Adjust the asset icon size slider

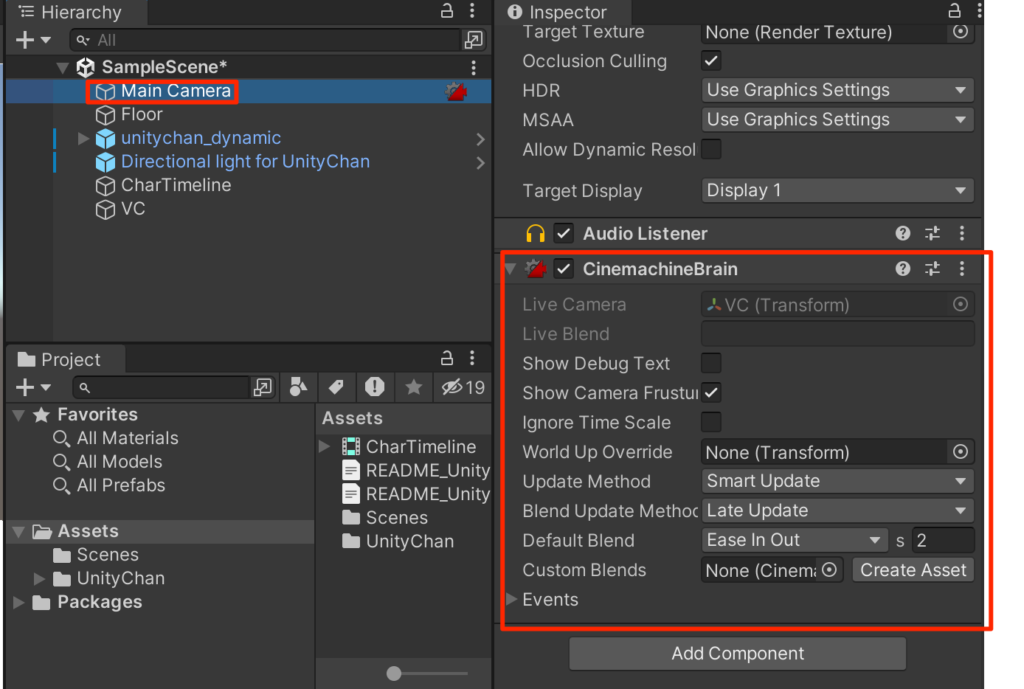[x=394, y=673]
